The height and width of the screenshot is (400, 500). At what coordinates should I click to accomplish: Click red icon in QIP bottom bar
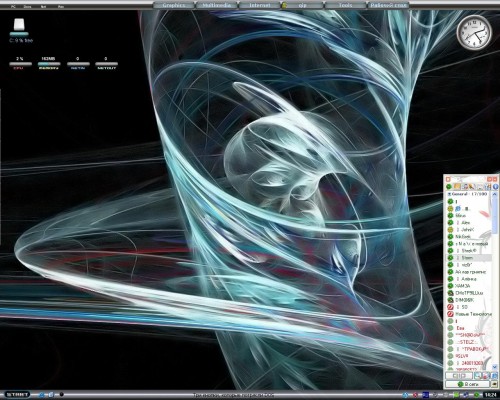coord(486,376)
